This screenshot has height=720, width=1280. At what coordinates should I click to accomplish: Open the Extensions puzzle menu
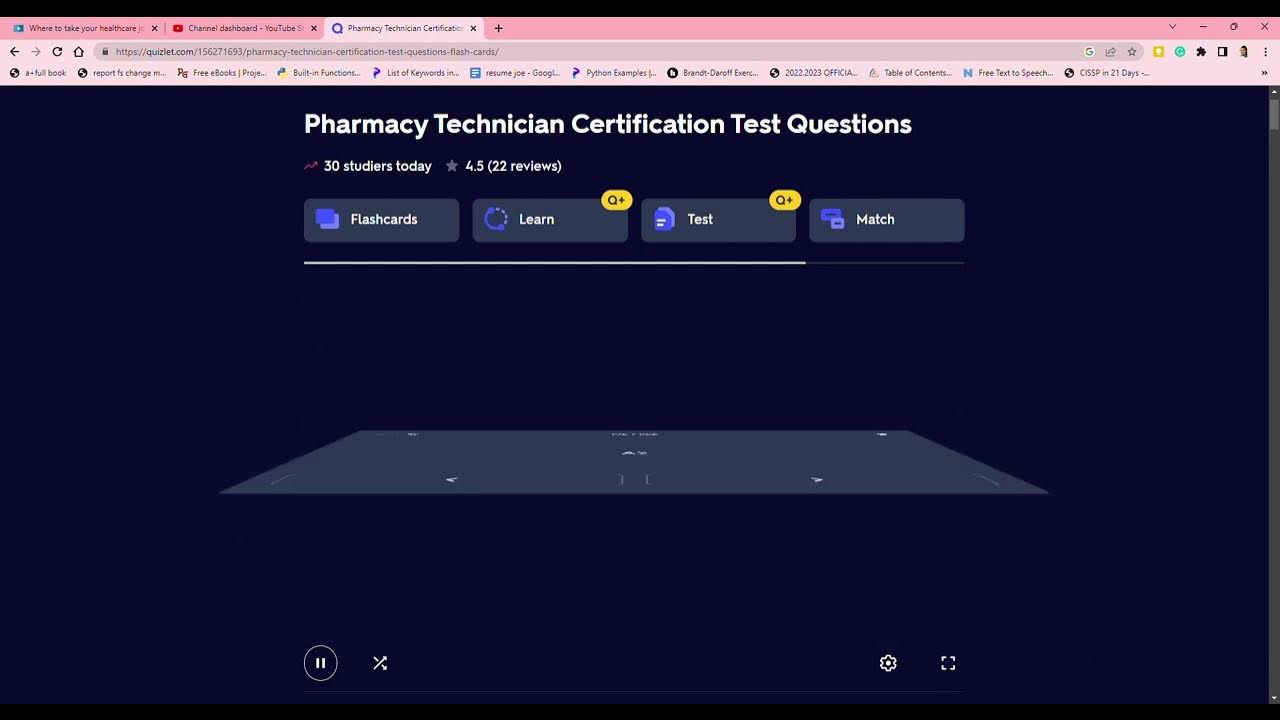point(1201,51)
